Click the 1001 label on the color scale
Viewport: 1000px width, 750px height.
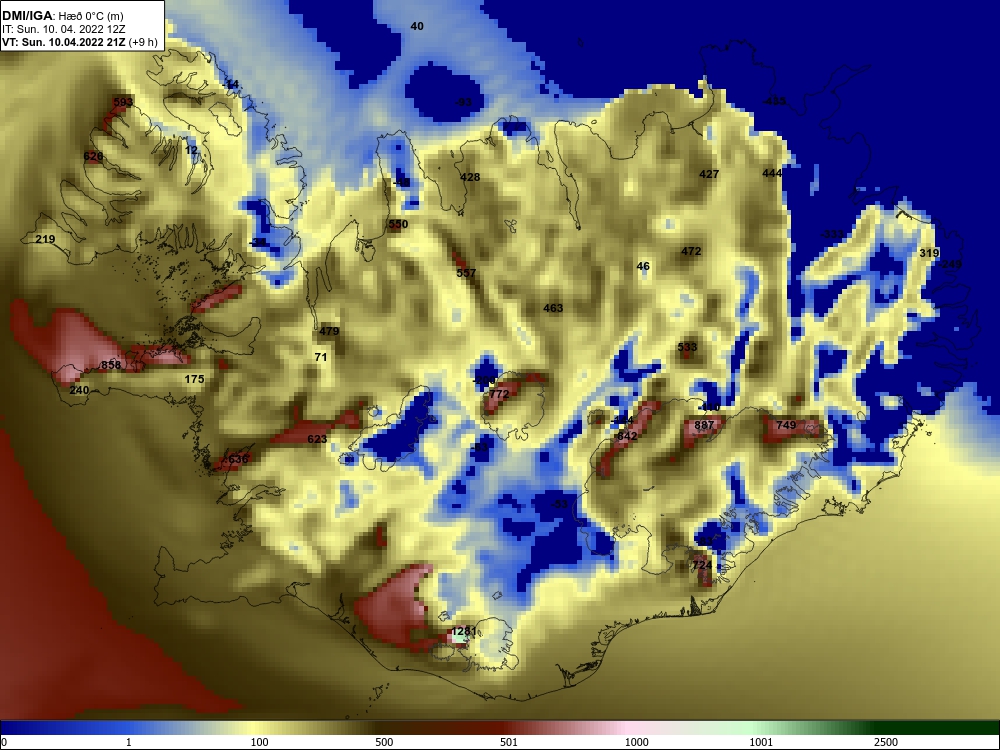coord(761,742)
